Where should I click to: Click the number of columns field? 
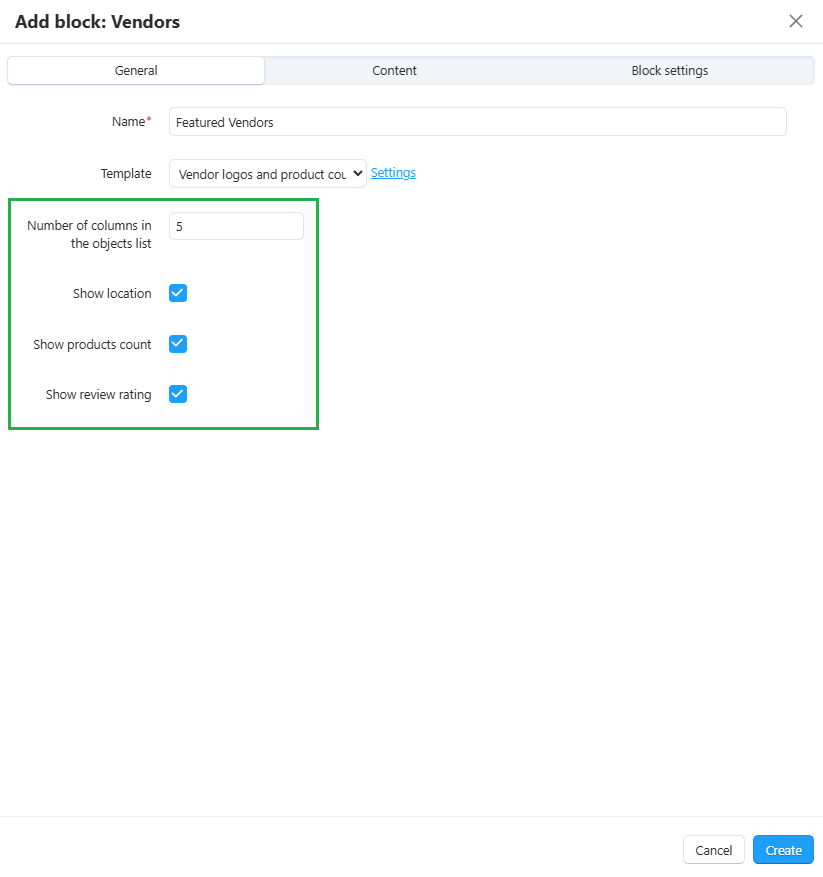(x=236, y=226)
